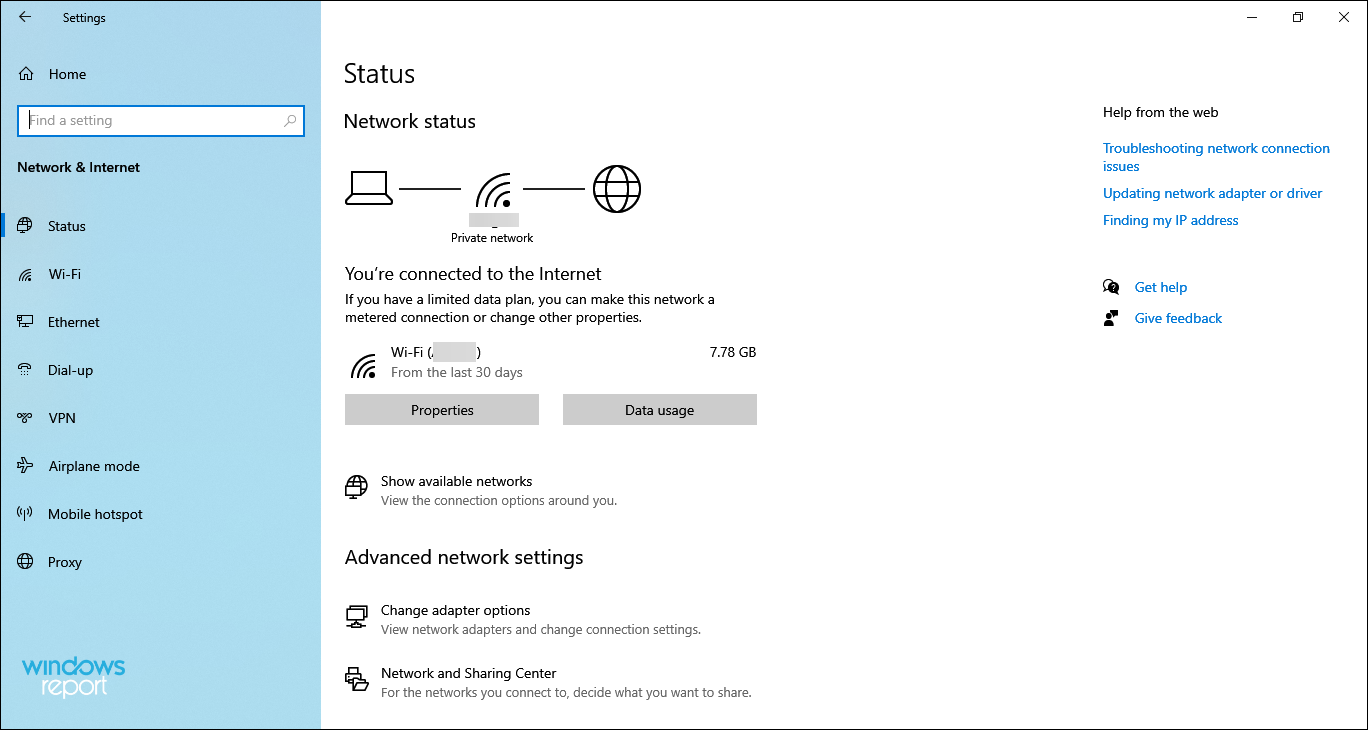Select the Airplane mode icon
The image size is (1368, 730).
[x=25, y=465]
